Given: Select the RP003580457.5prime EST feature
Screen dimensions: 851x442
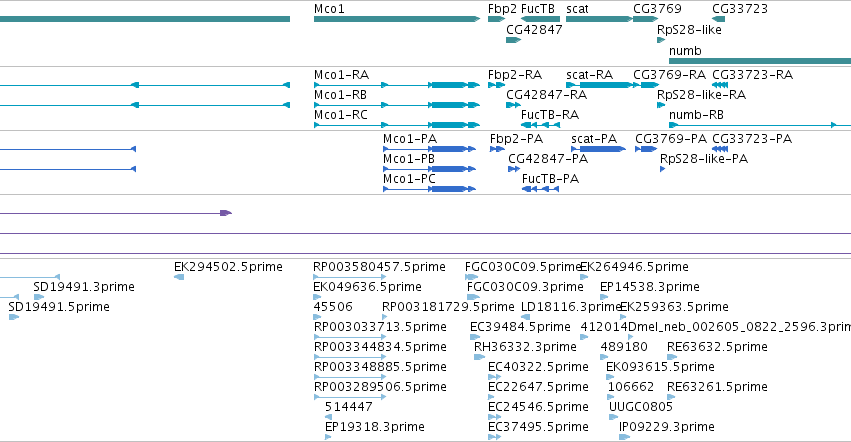Looking at the screenshot, I should pos(350,277).
